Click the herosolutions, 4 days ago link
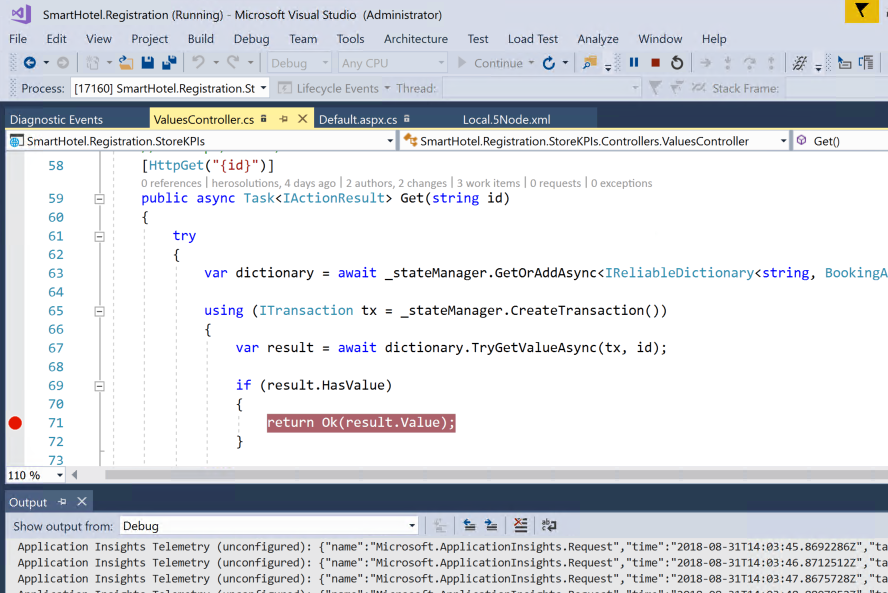 274,183
